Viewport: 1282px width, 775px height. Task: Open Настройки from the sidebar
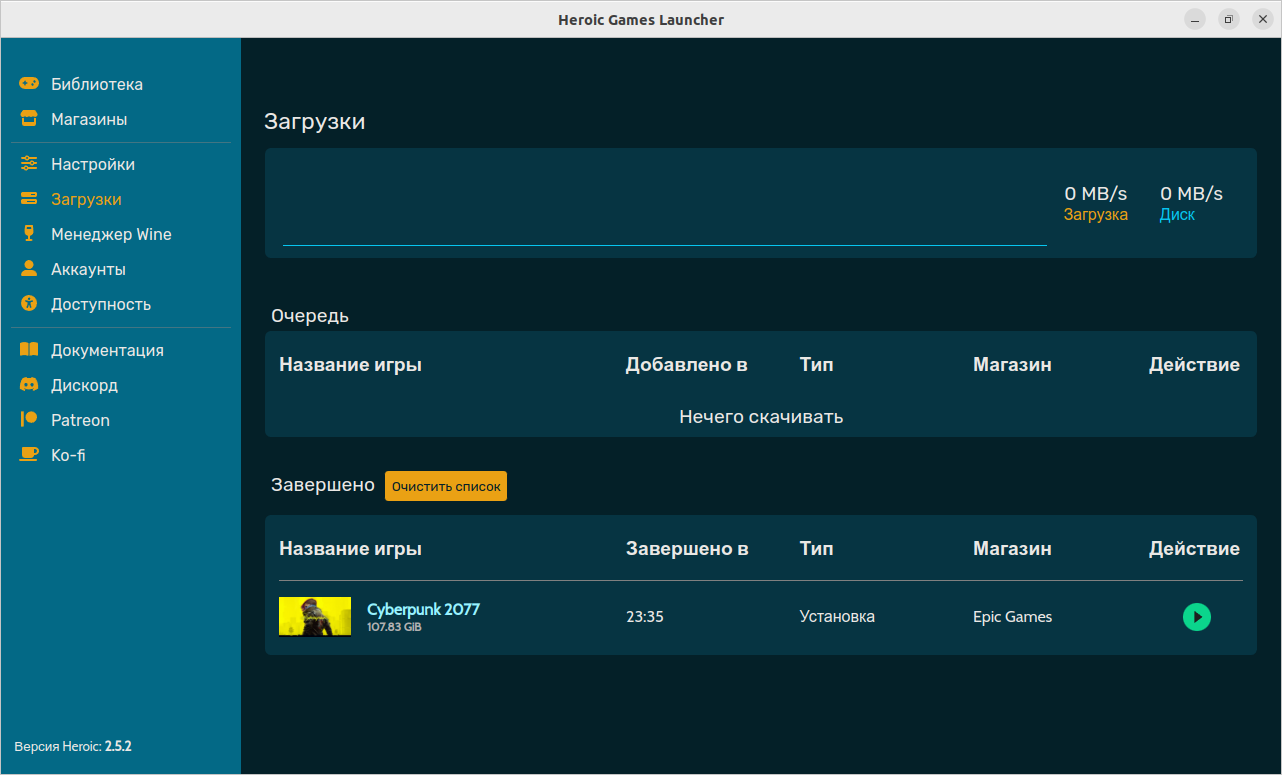pos(93,164)
